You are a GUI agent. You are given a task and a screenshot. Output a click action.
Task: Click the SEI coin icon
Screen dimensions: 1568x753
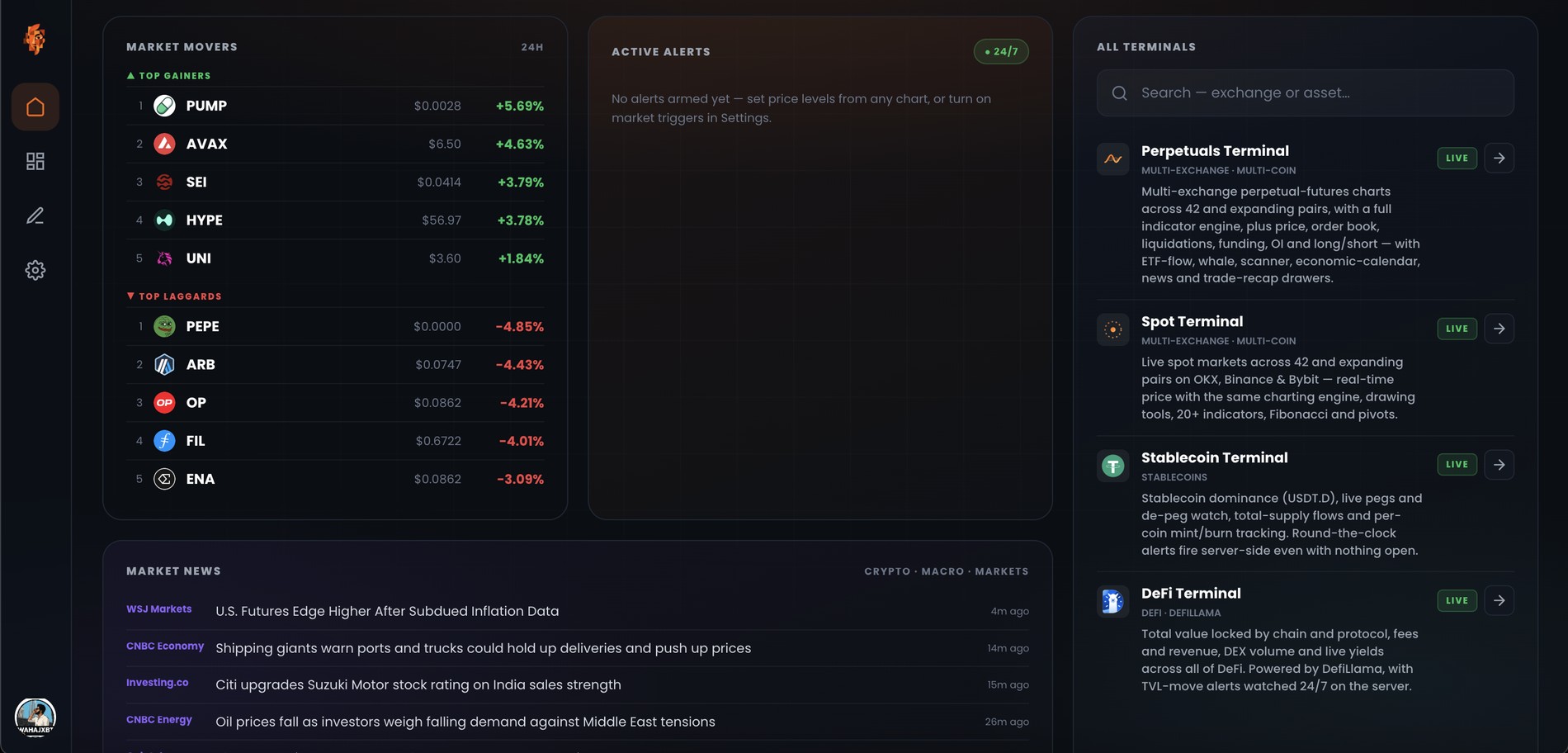[165, 182]
